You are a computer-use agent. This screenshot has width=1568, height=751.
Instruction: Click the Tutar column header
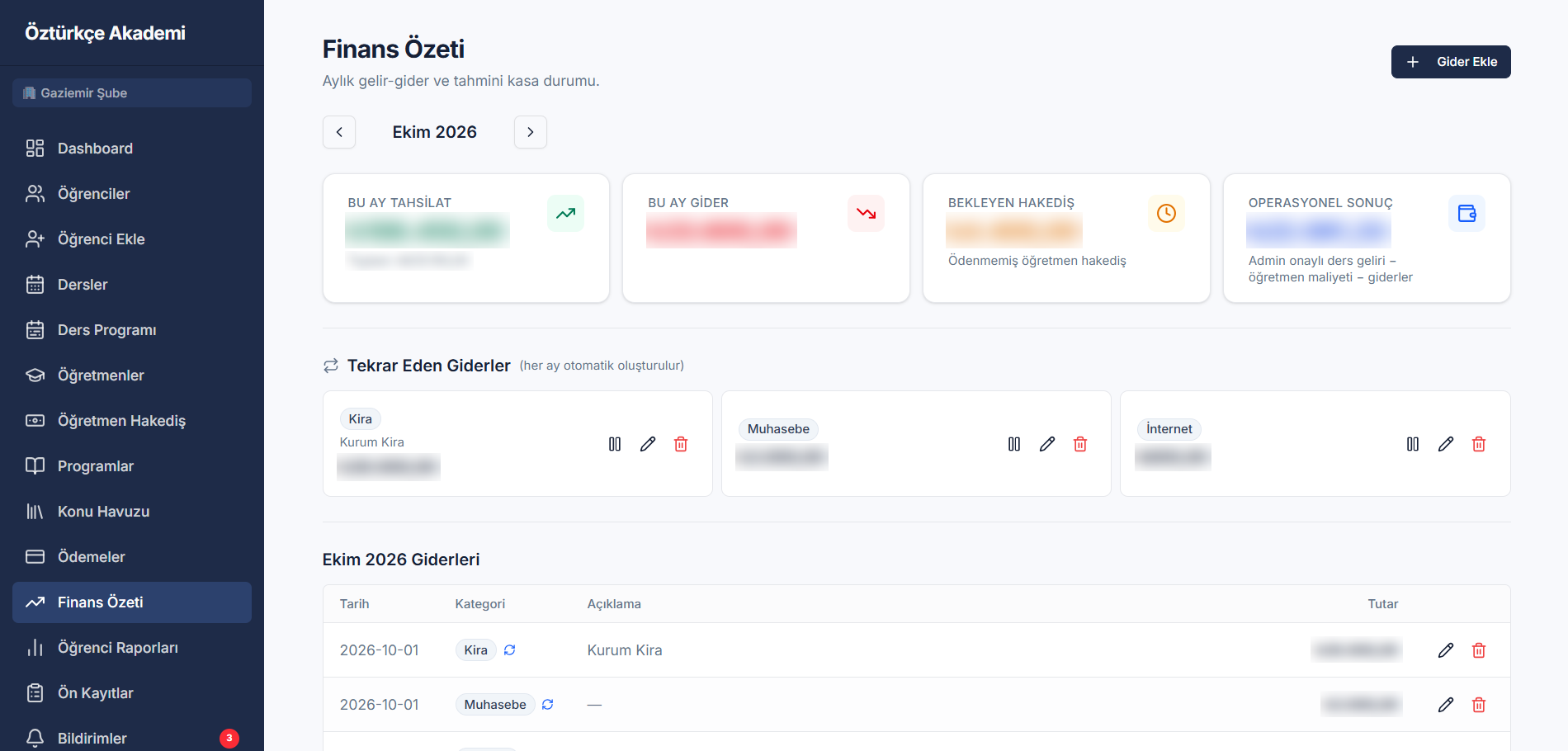pos(1382,604)
